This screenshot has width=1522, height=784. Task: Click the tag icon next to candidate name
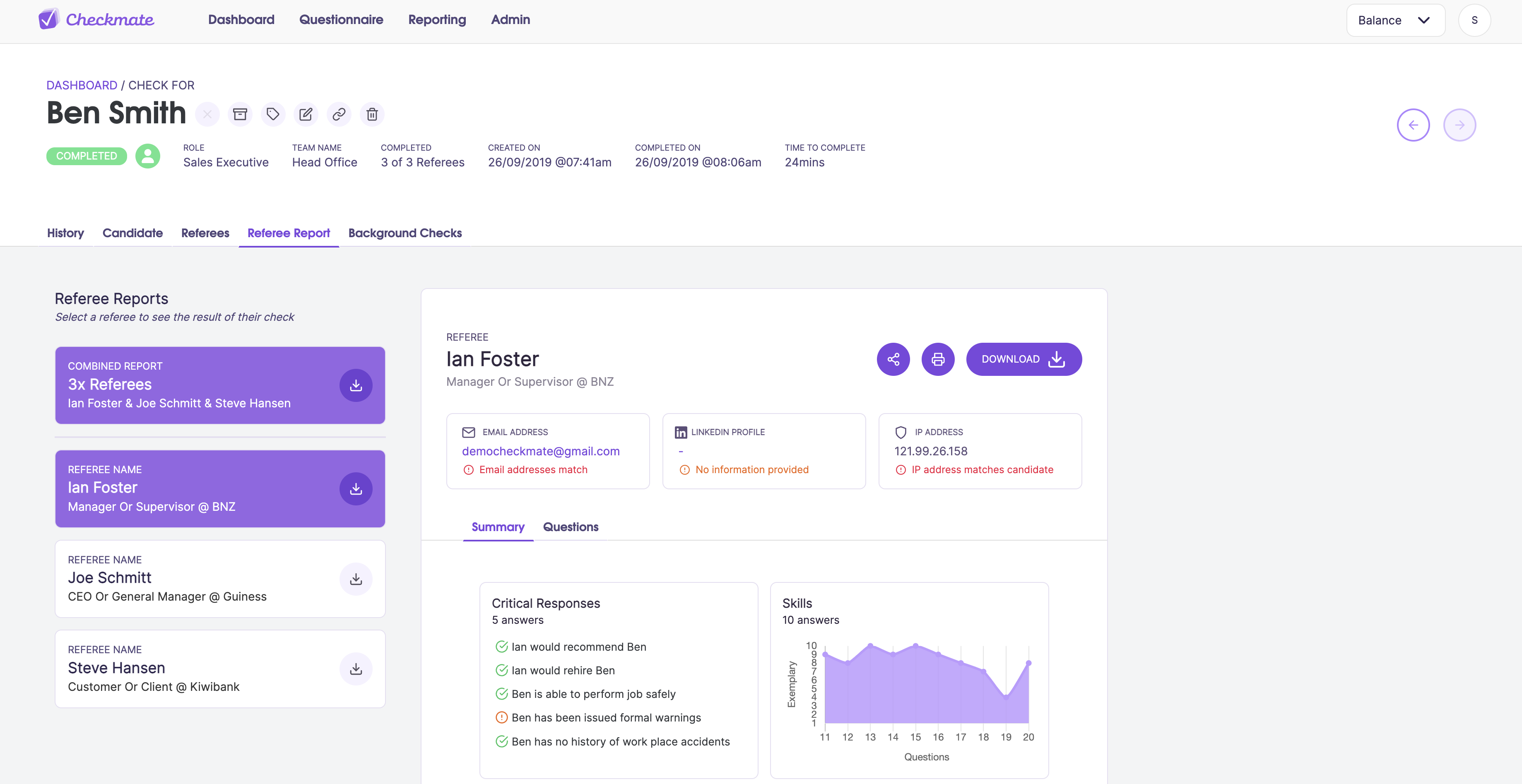pyautogui.click(x=272, y=114)
